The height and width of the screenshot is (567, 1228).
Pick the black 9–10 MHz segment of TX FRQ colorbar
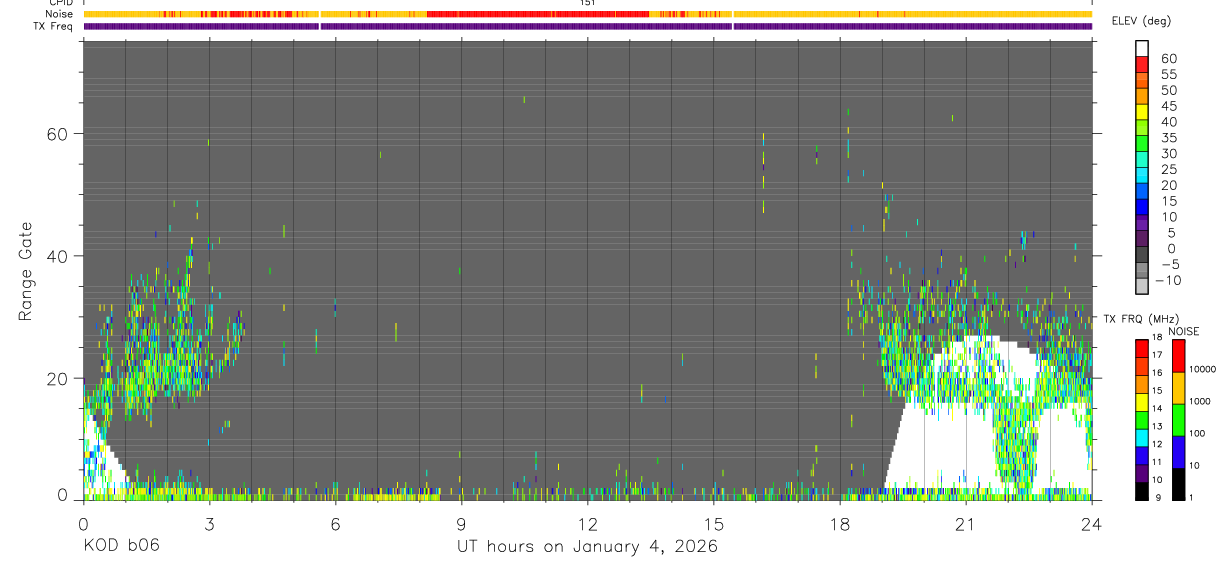1142,491
